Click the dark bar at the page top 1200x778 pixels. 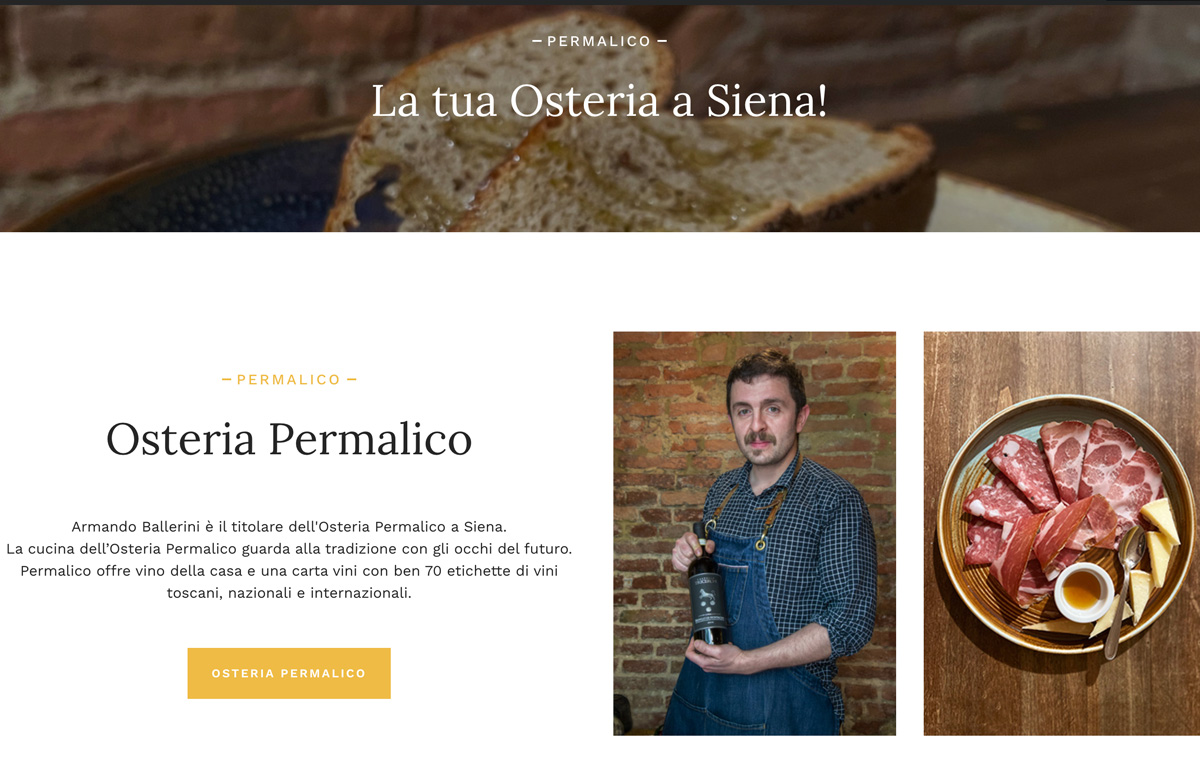(600, 2)
